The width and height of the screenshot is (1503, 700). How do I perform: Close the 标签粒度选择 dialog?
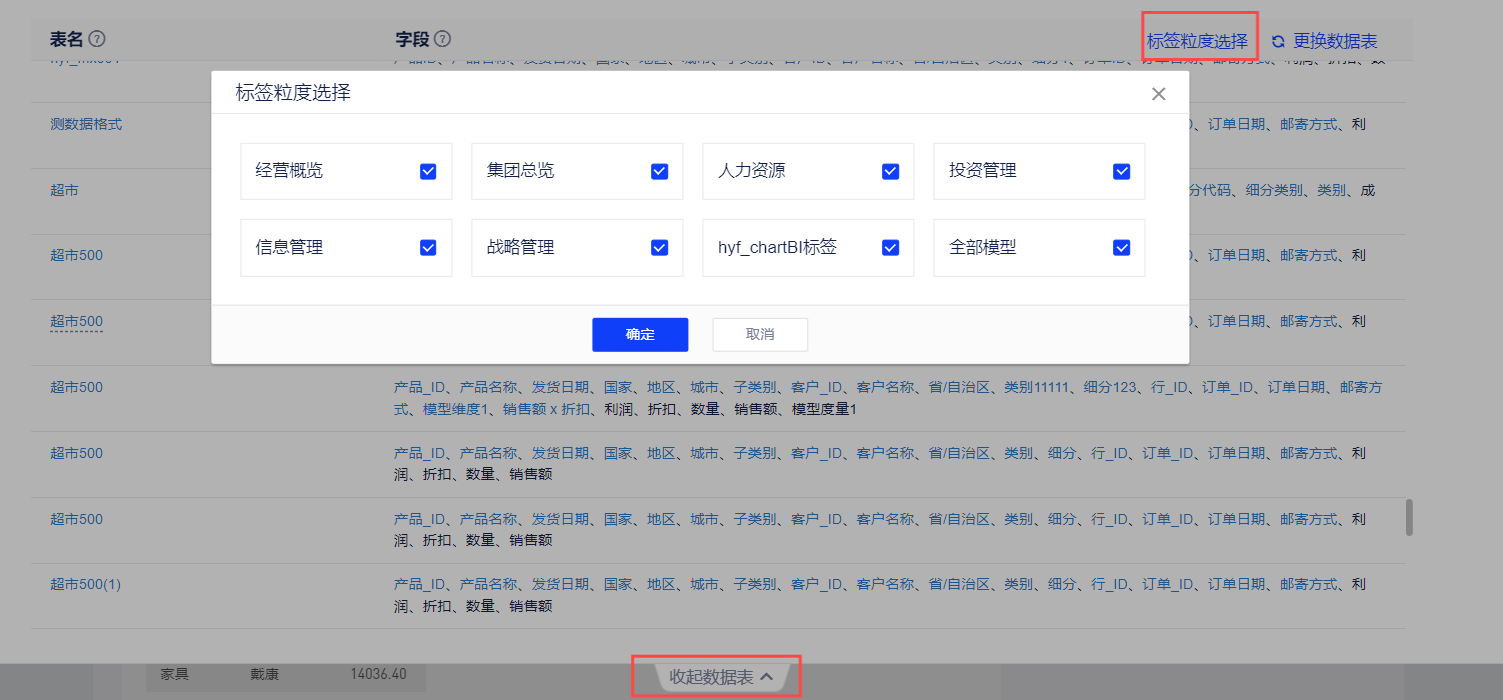point(1158,94)
